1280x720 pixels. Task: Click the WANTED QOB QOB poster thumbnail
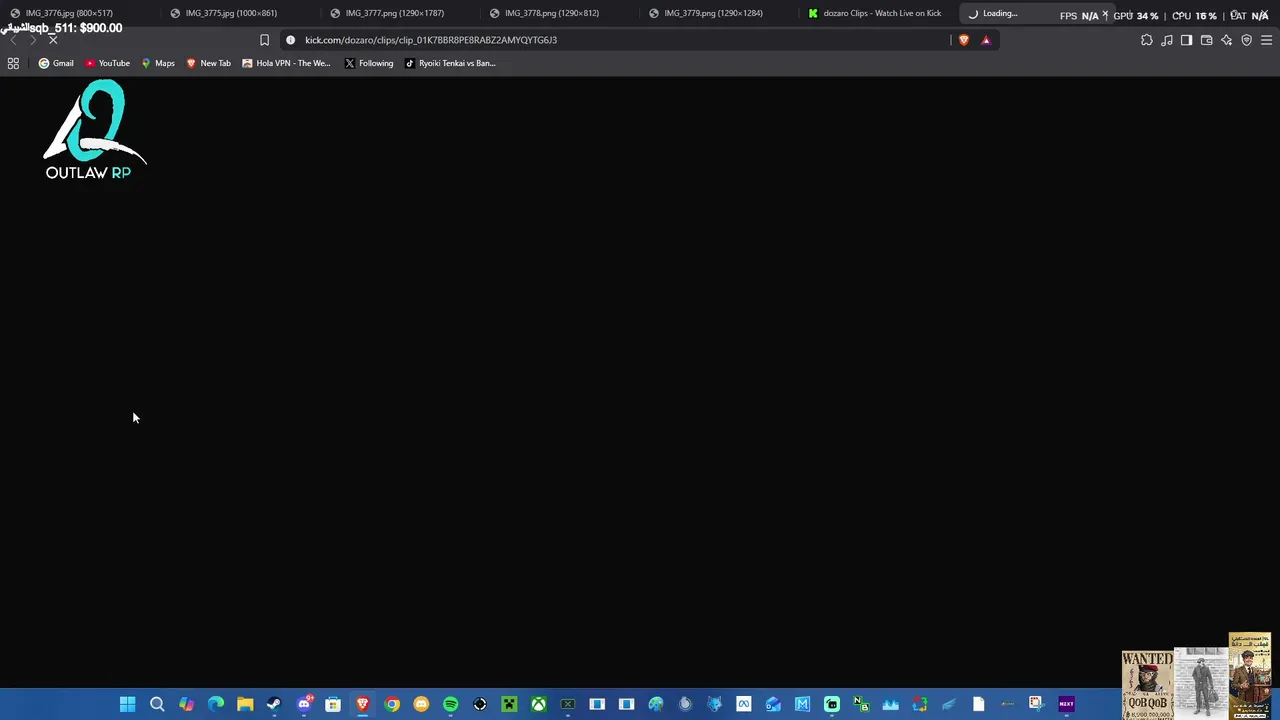point(1147,684)
